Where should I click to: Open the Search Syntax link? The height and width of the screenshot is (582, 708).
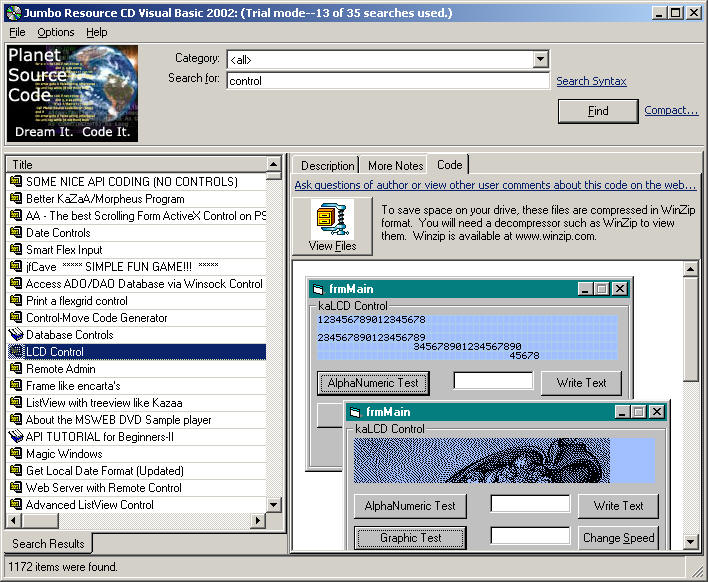591,81
